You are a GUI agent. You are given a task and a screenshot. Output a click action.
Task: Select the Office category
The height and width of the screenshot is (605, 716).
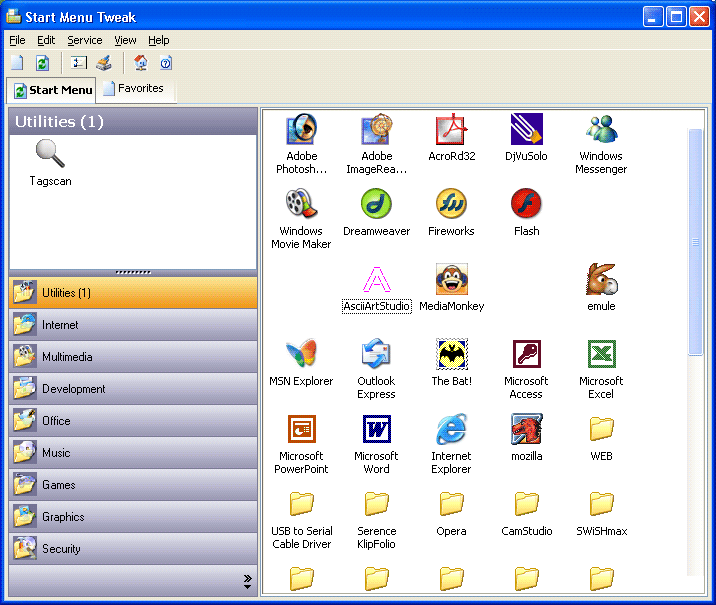pyautogui.click(x=133, y=421)
